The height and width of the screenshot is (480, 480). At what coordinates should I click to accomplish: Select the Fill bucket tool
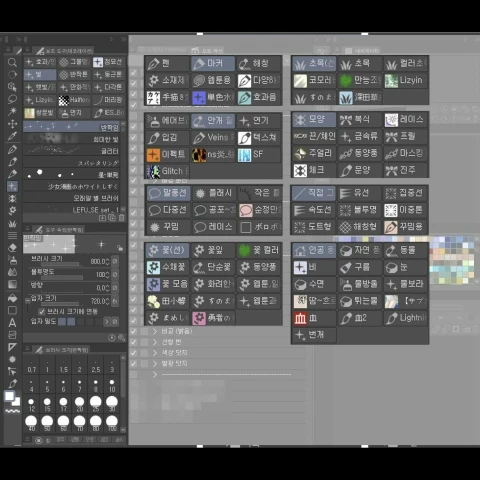click(x=12, y=298)
